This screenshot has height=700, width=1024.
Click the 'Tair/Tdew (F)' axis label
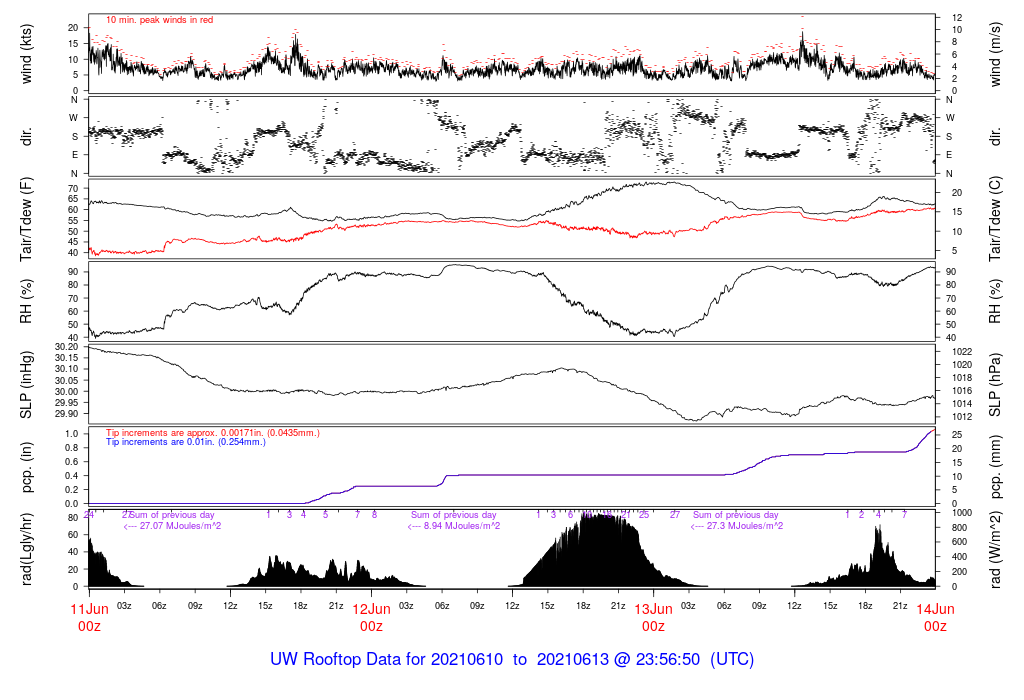click(x=26, y=219)
